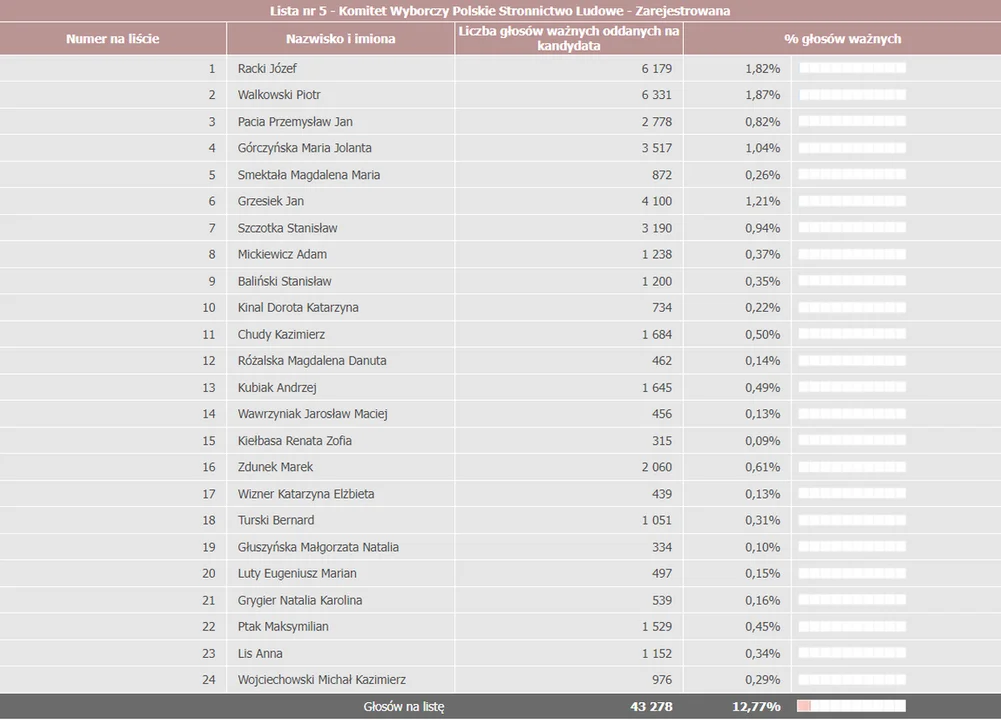1001x720 pixels.
Task: Select candidate name Wojciechowski Michał Kazimierz
Action: (322, 680)
